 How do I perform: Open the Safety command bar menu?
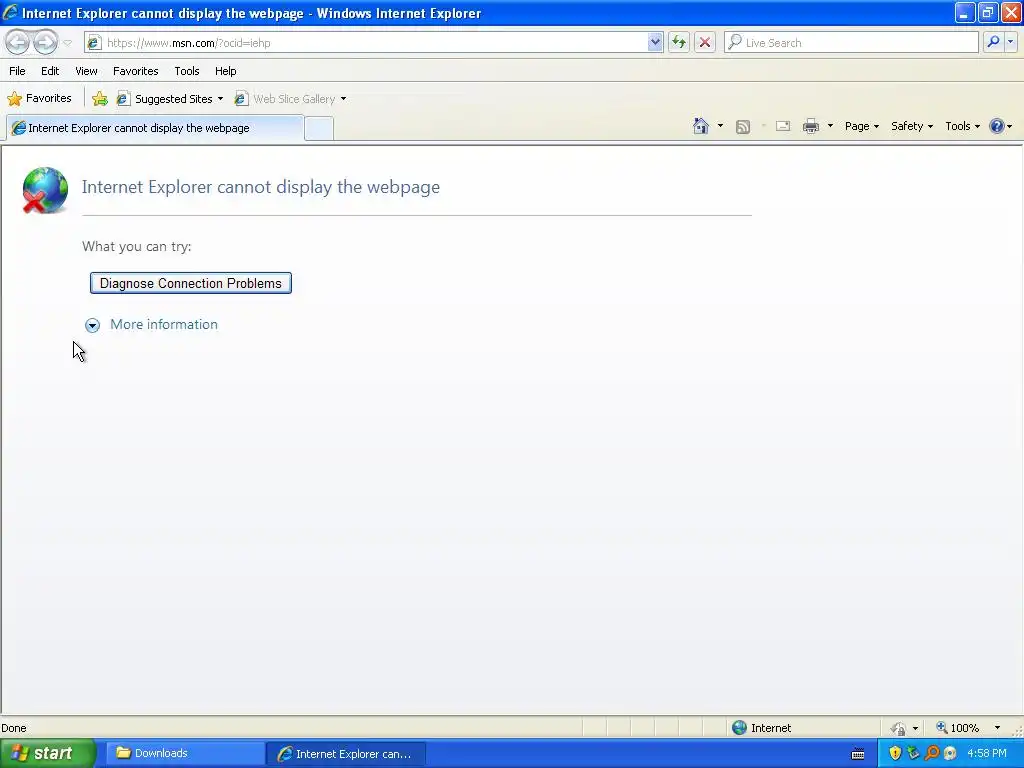912,126
